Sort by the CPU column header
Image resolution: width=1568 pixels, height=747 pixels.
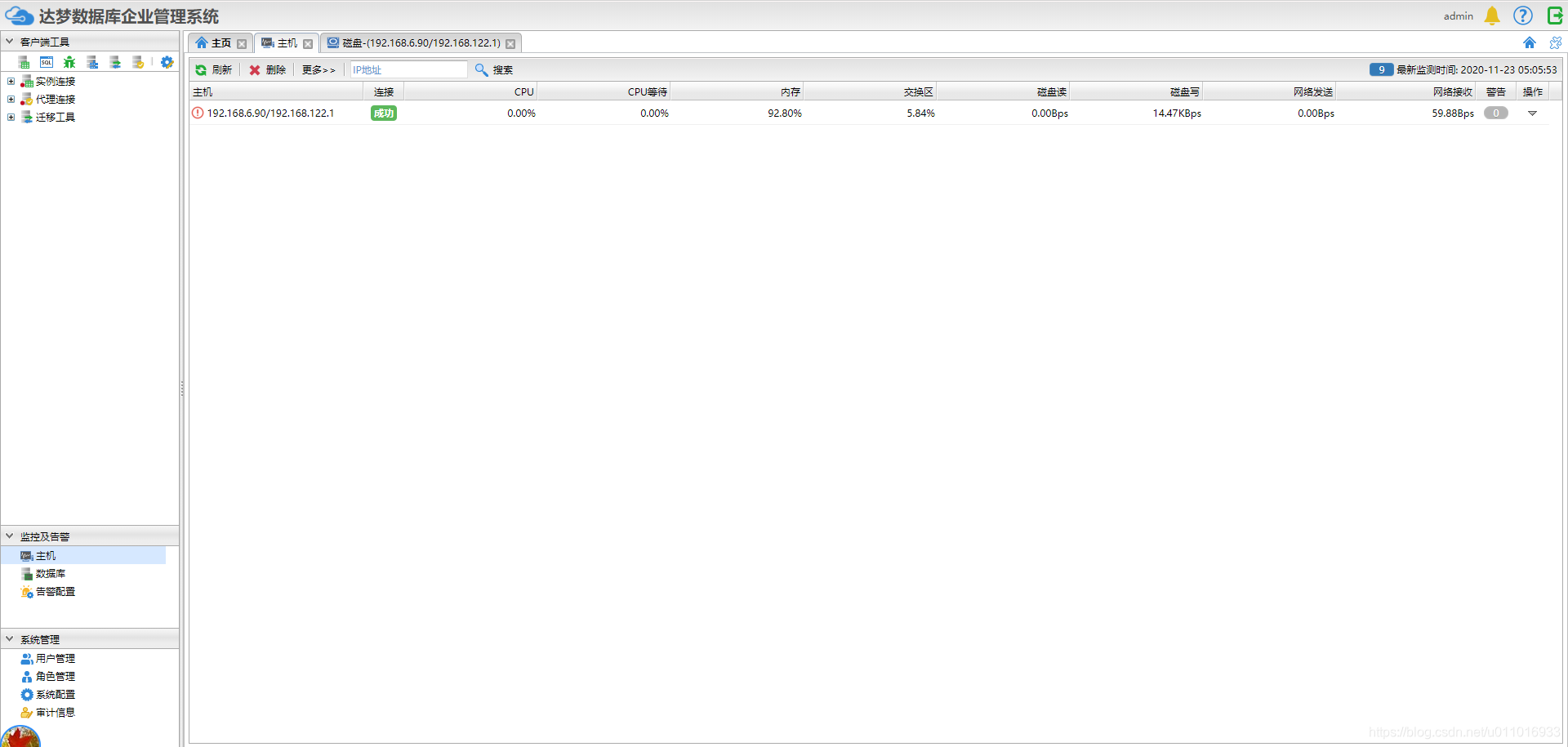pyautogui.click(x=470, y=91)
